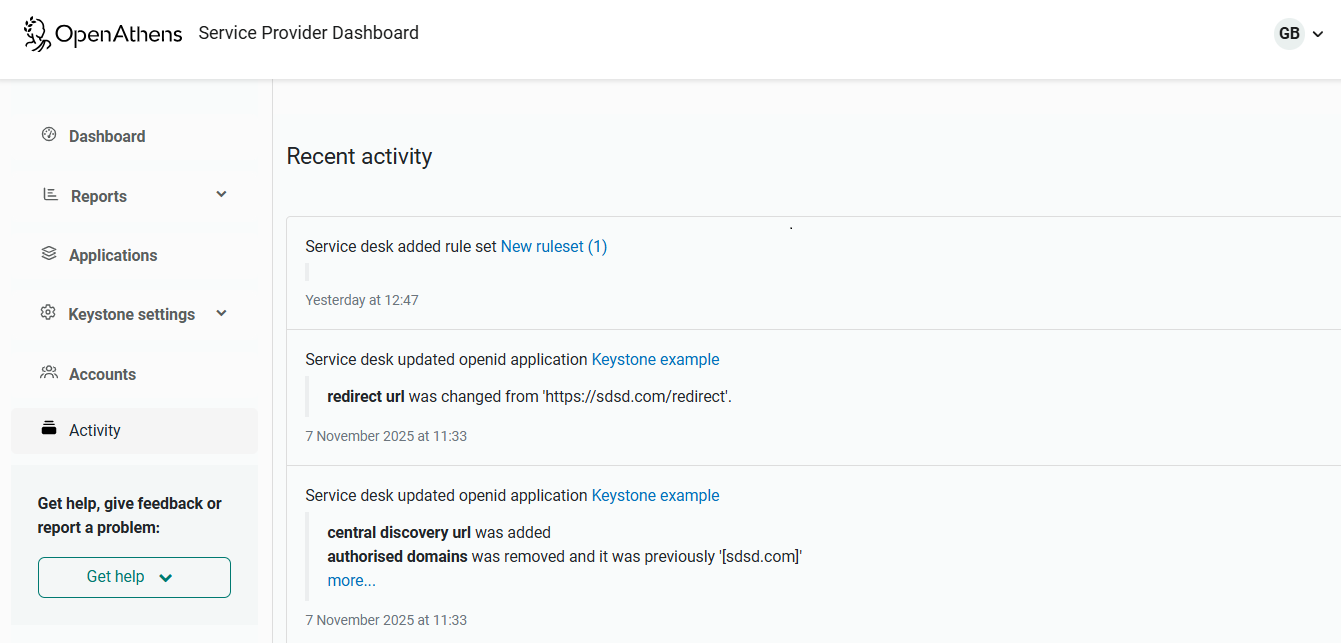Click the Reports bar chart icon

[x=48, y=194]
